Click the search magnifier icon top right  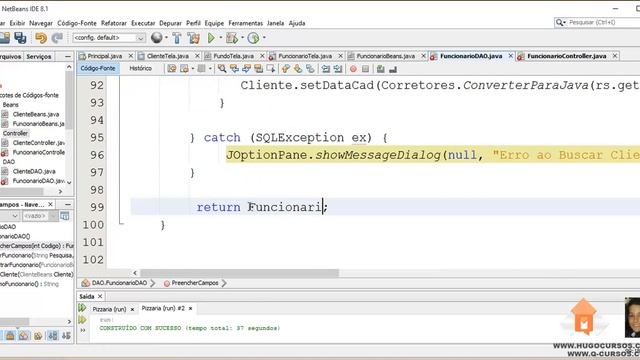[x=560, y=22]
